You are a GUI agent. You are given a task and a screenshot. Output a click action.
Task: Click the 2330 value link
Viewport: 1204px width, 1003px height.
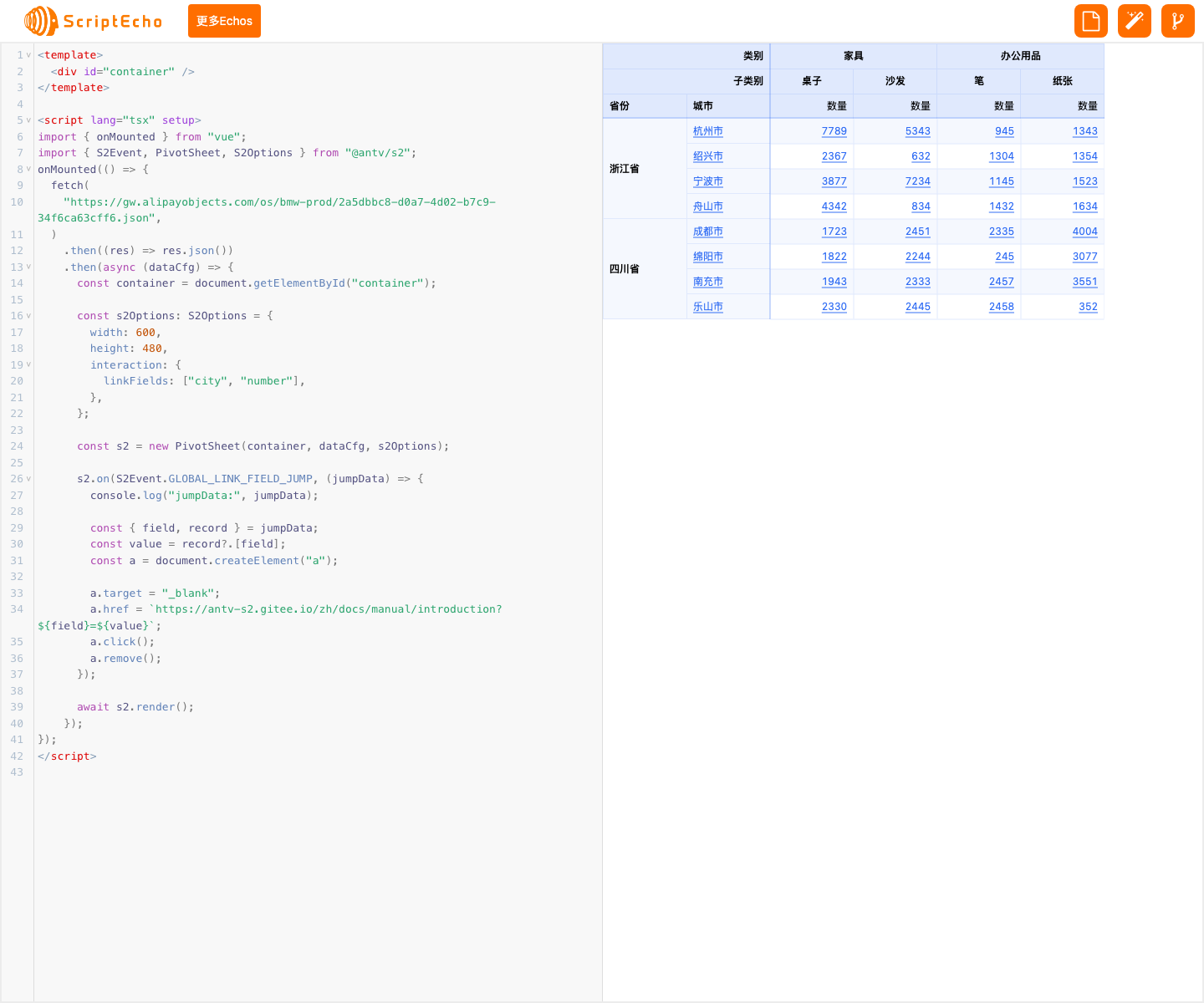(834, 307)
